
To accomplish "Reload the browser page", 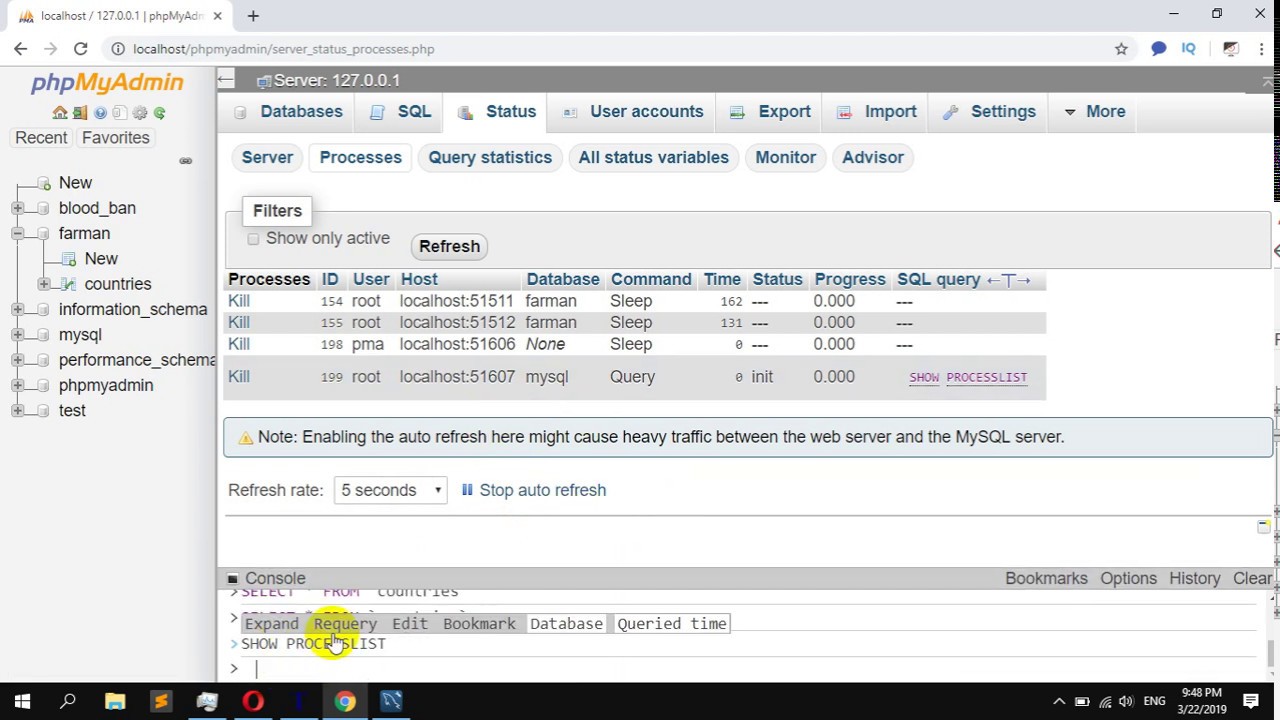I will pyautogui.click(x=80, y=49).
